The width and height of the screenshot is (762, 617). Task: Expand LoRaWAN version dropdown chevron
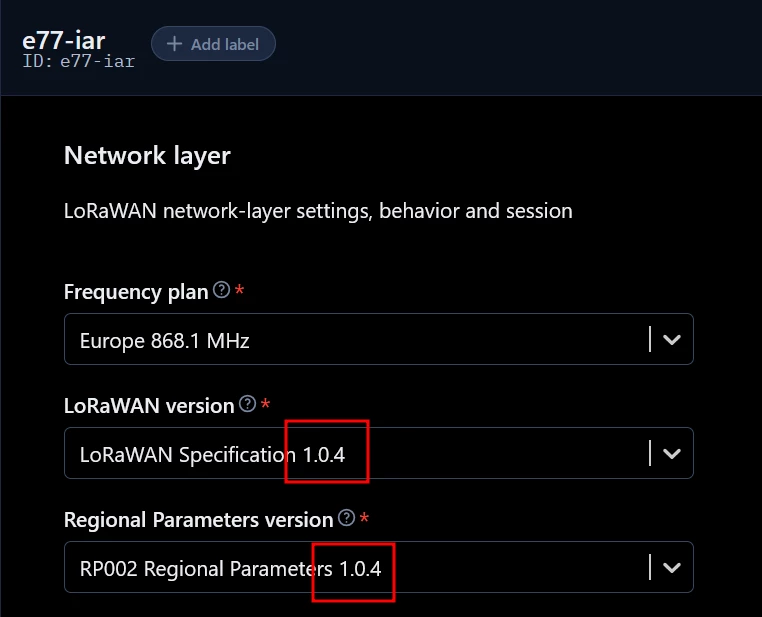672,453
